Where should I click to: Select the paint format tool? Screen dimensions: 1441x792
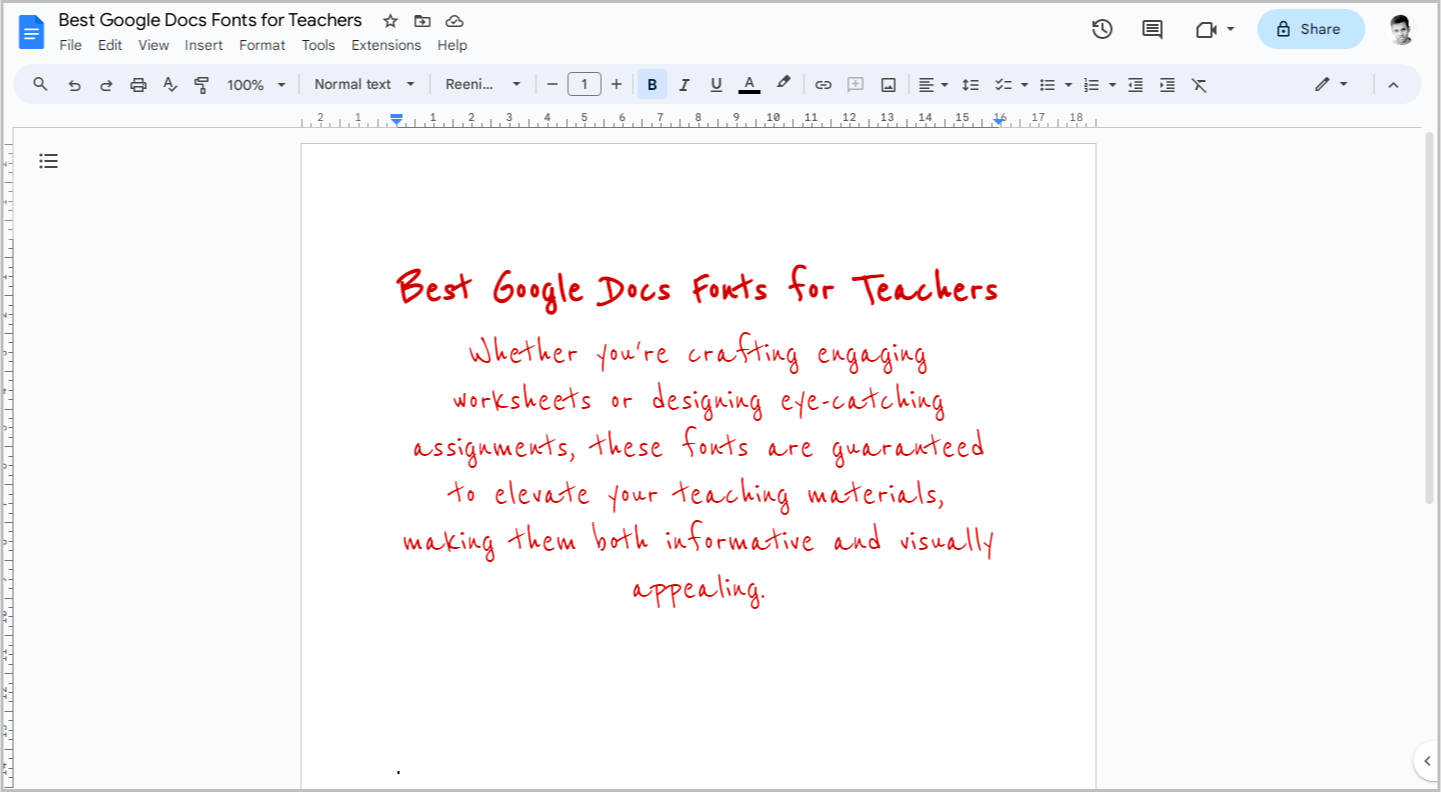coord(202,84)
